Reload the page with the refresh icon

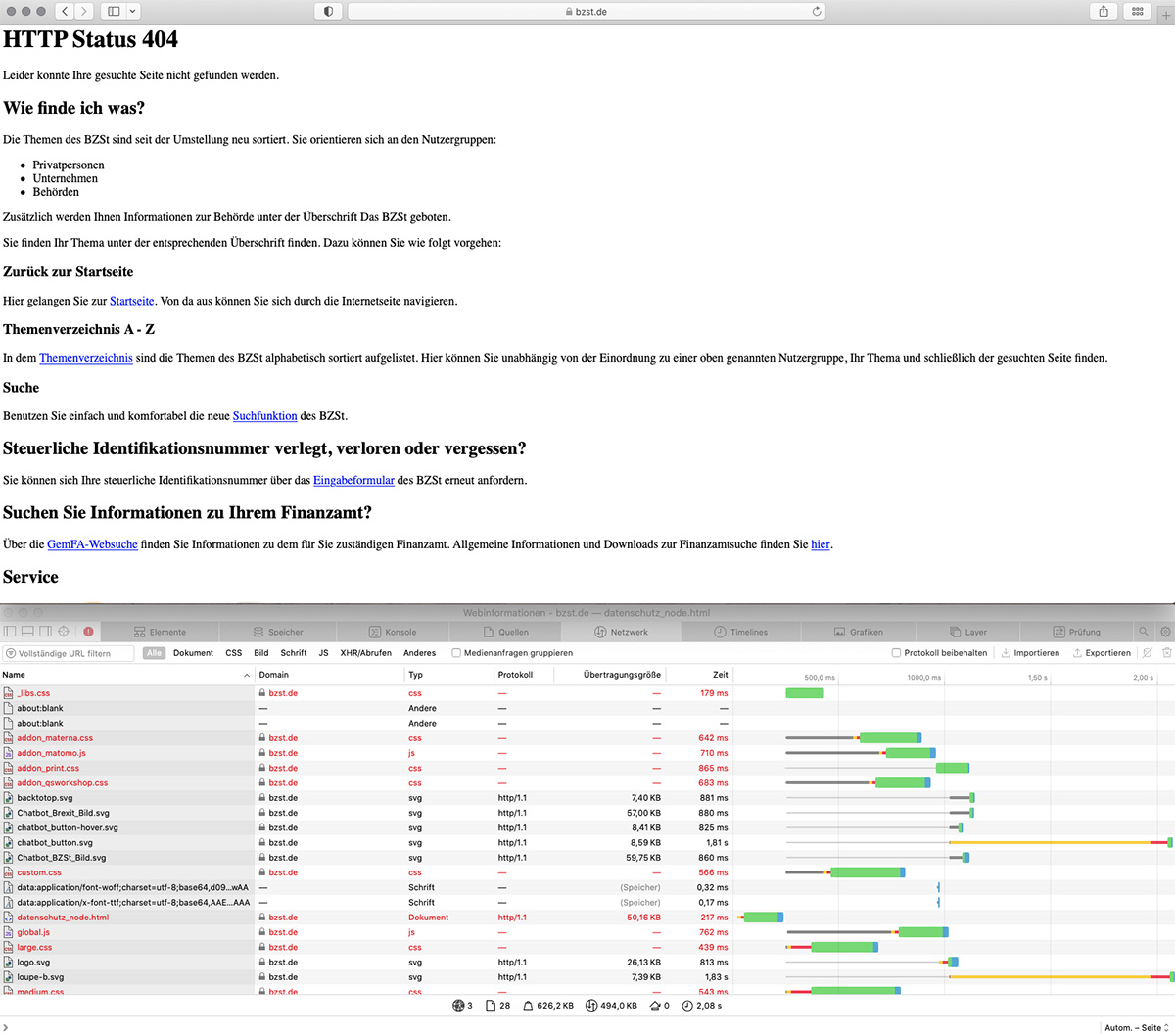tap(817, 12)
